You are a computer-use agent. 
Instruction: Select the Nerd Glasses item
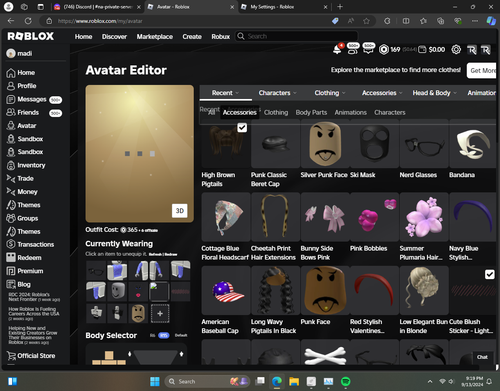[x=424, y=144]
